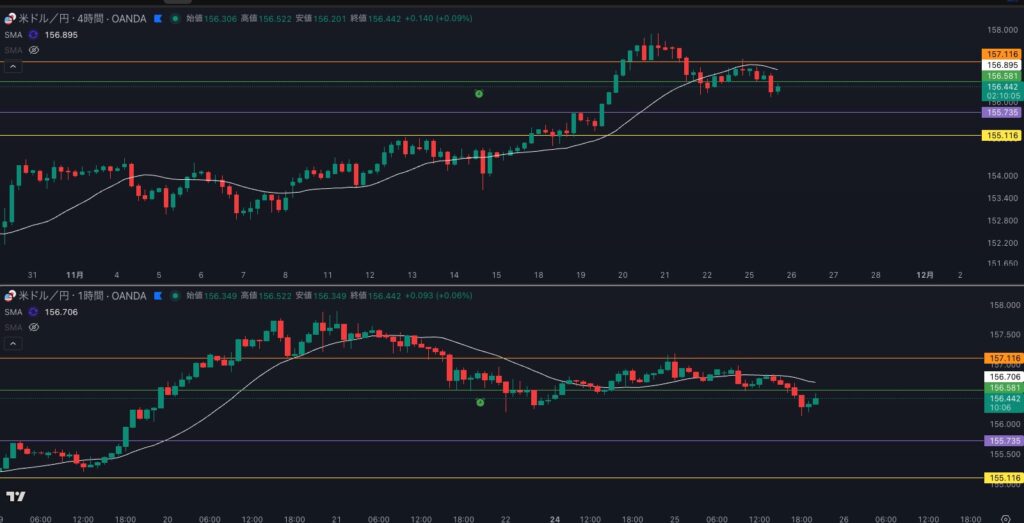Click the USD/JPY currency flag icon on the 4-hour chart

point(10,18)
